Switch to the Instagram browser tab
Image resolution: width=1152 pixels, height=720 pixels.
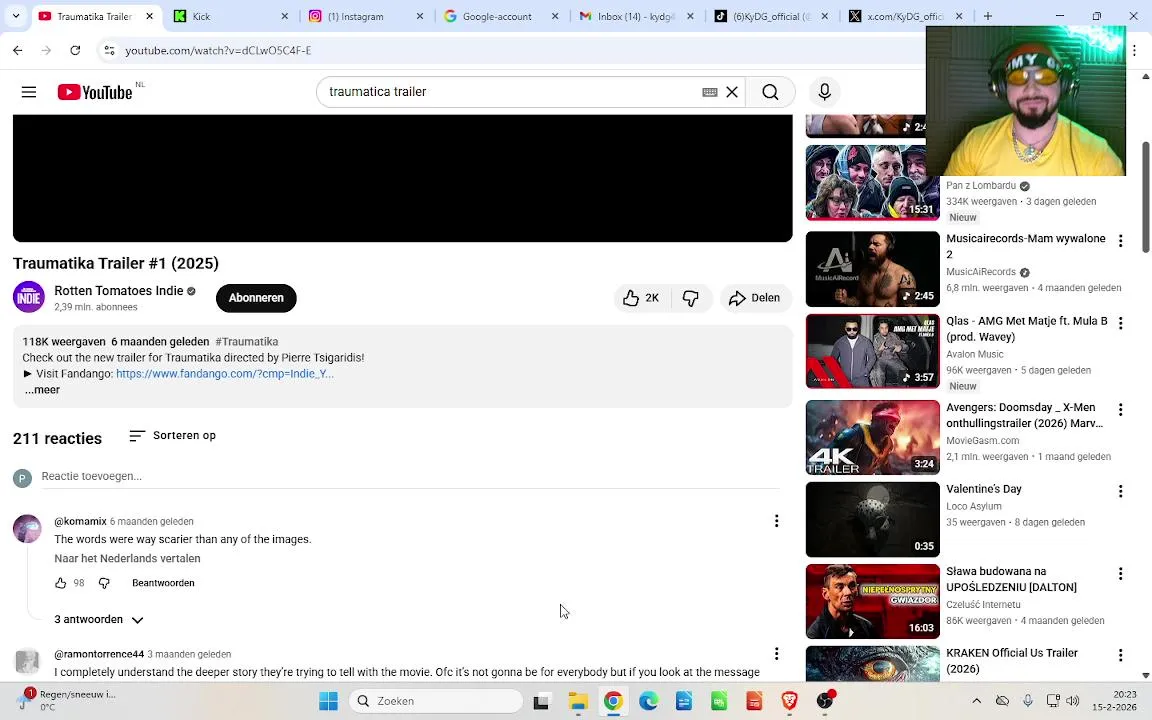coord(367,16)
